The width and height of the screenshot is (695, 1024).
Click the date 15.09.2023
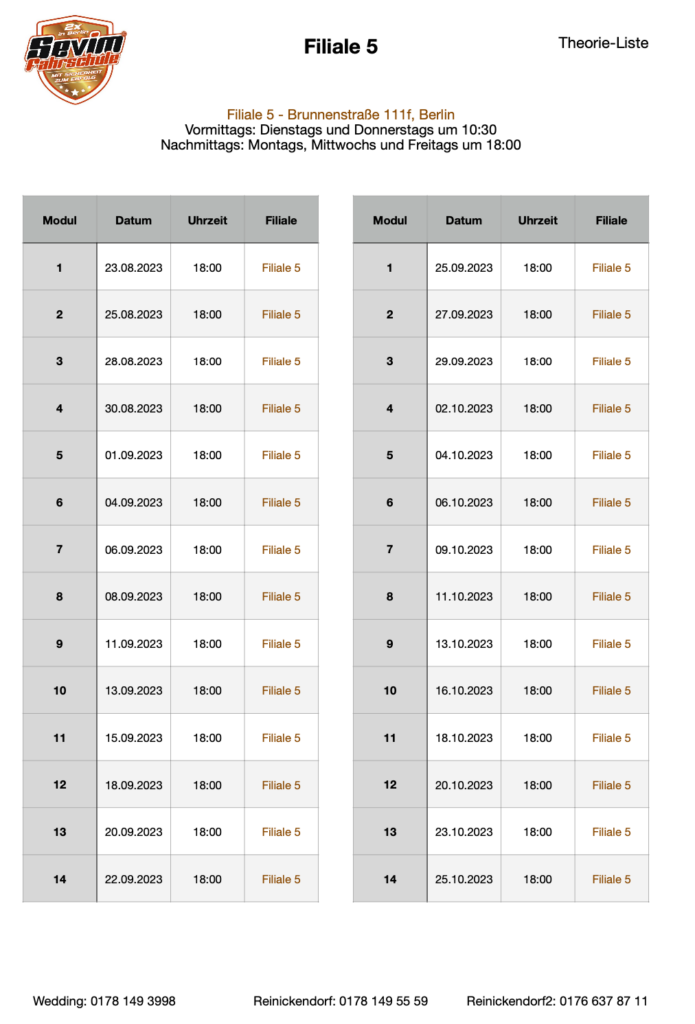coord(133,738)
